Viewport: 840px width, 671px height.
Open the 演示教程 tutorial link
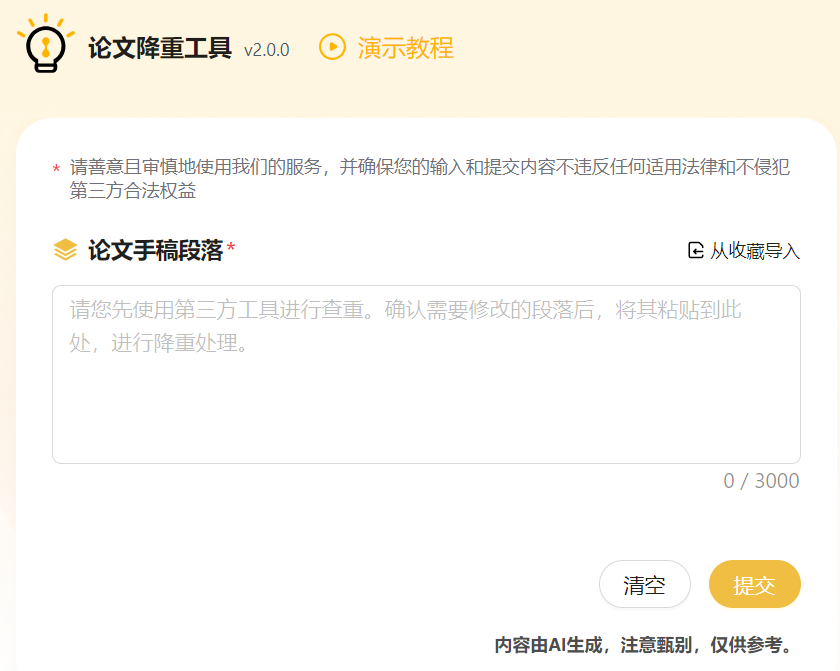point(405,48)
